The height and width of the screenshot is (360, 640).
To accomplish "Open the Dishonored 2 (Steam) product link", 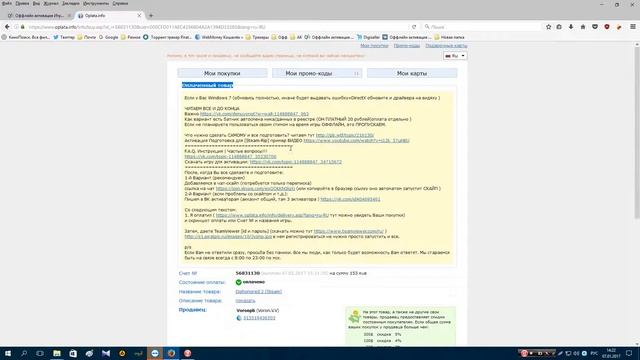I will coord(258,291).
